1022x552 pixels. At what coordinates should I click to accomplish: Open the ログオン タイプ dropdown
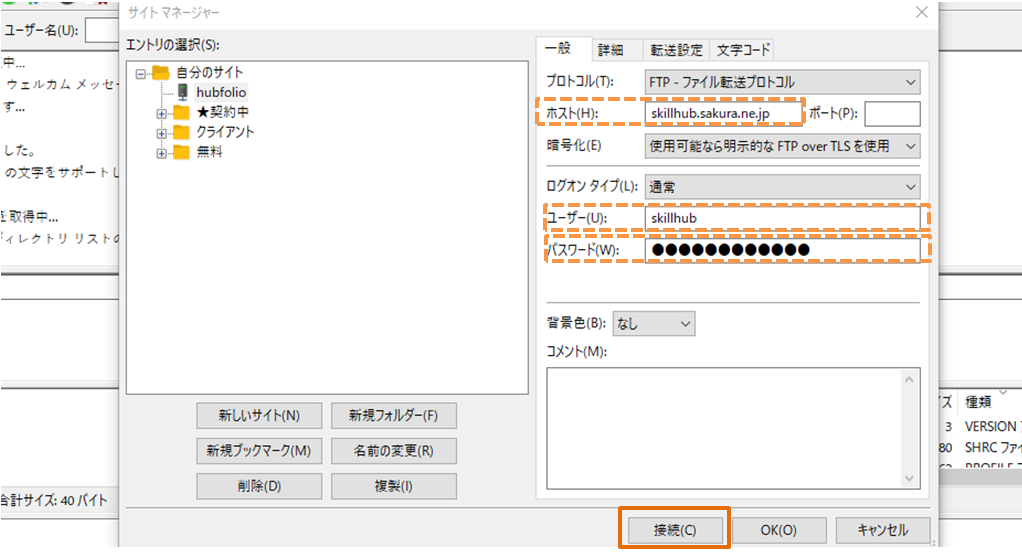tap(782, 187)
